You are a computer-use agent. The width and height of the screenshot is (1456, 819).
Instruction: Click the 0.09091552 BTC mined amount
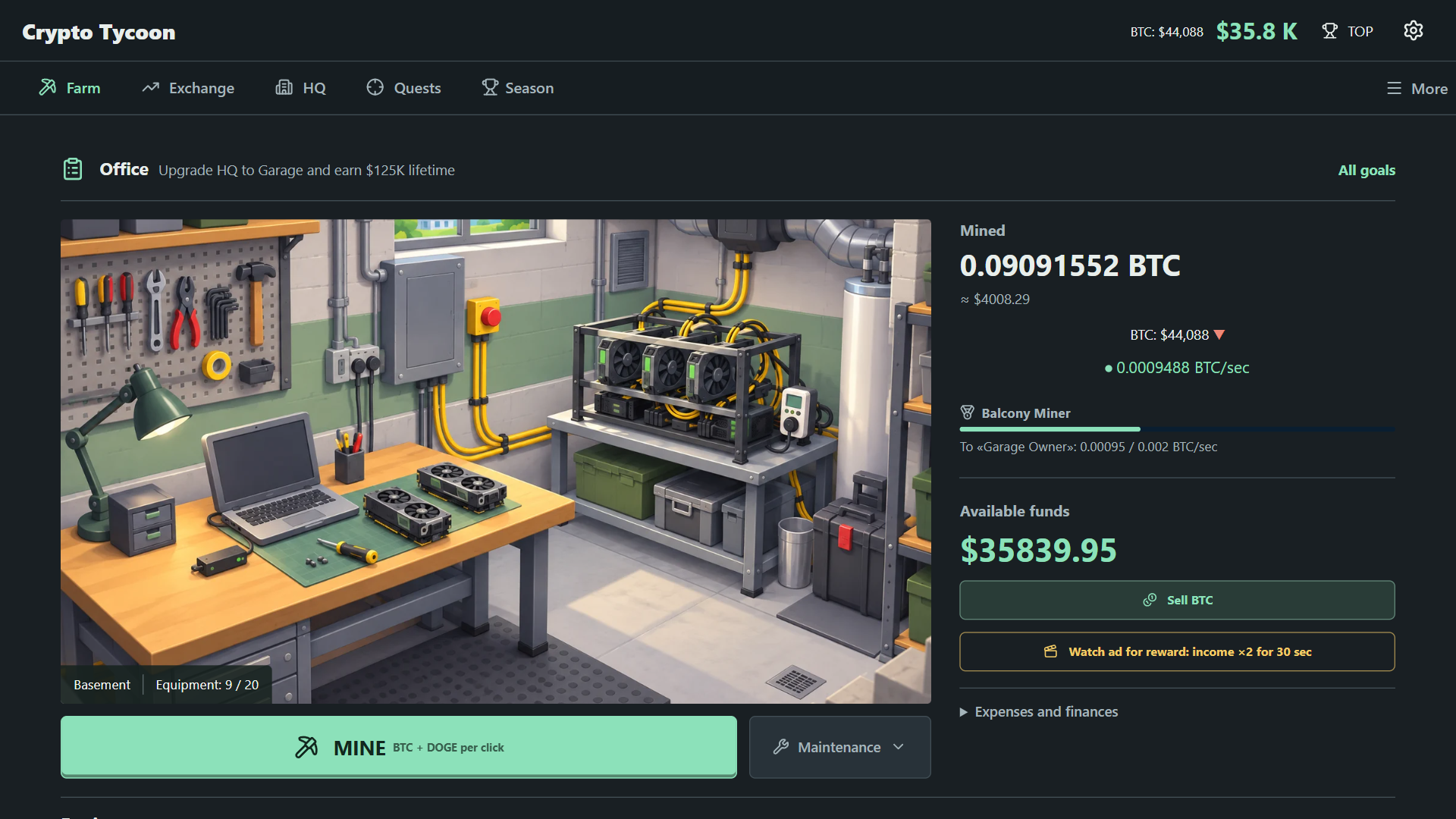(x=1070, y=265)
